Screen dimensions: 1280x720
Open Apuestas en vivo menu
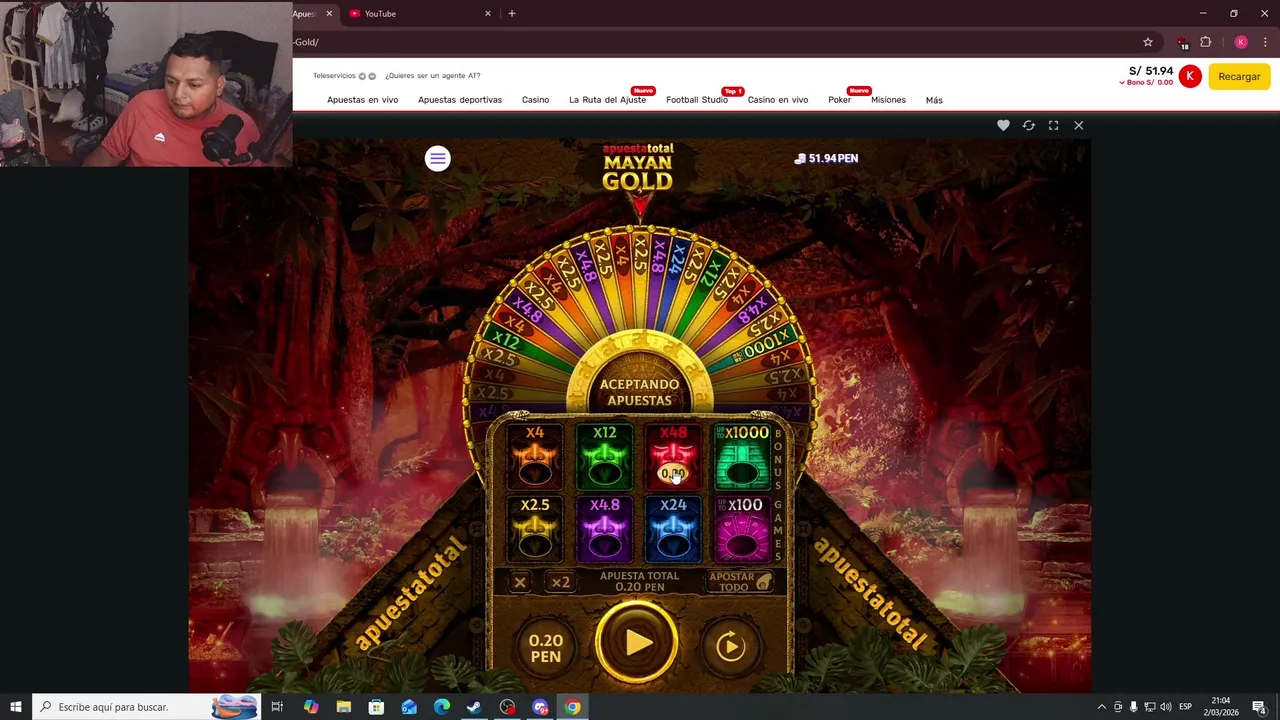click(x=362, y=100)
